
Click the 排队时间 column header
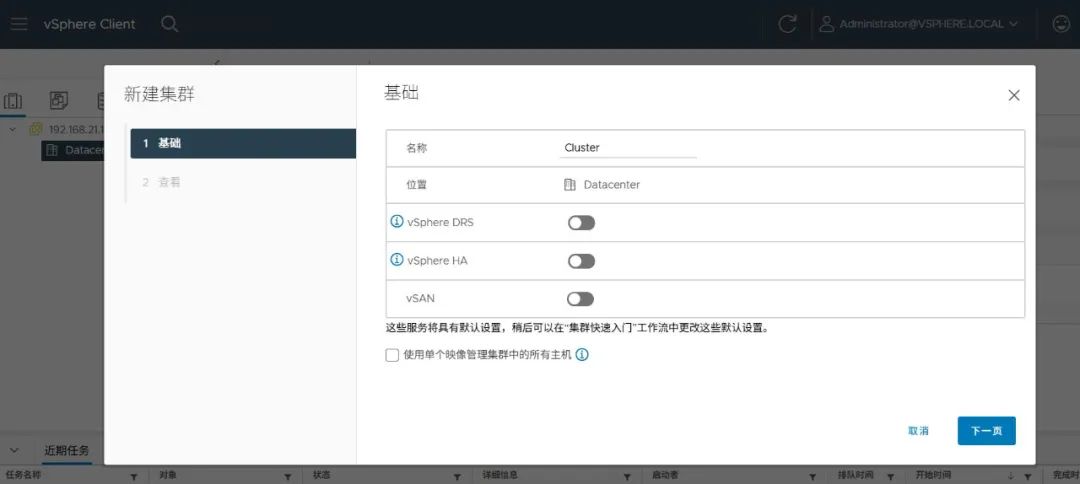click(x=855, y=475)
